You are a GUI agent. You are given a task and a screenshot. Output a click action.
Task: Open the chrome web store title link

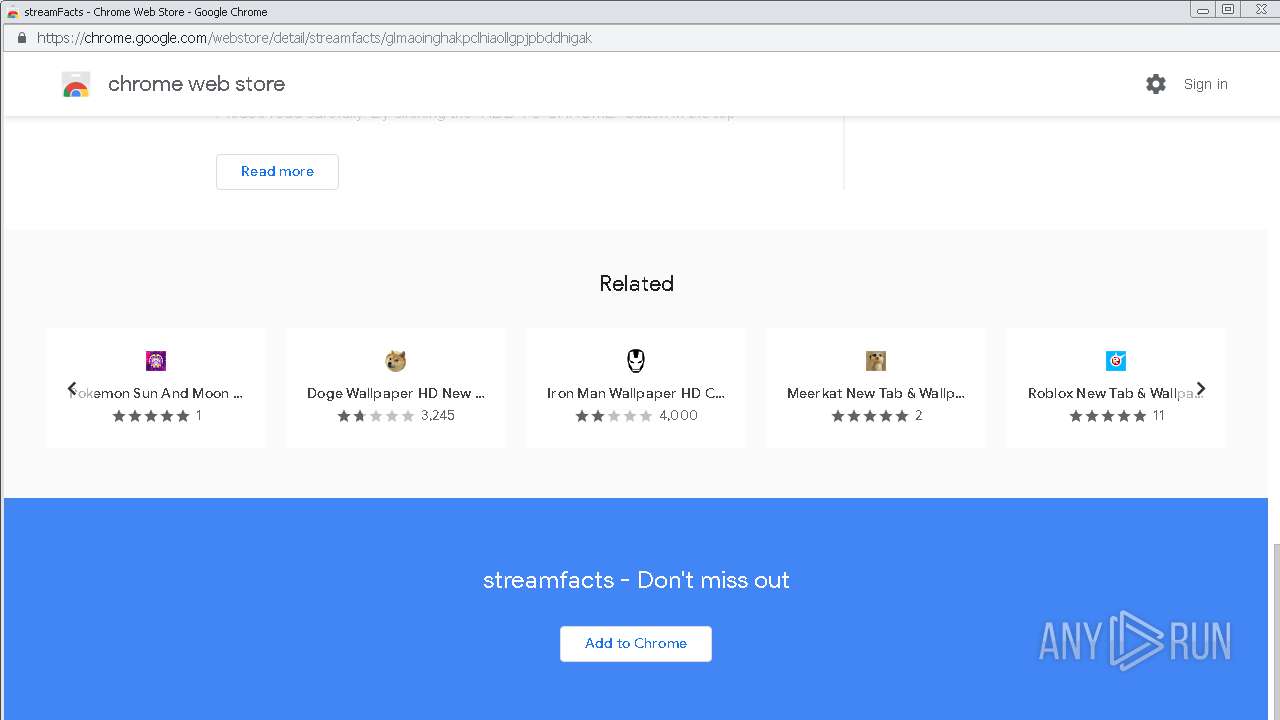pyautogui.click(x=196, y=84)
